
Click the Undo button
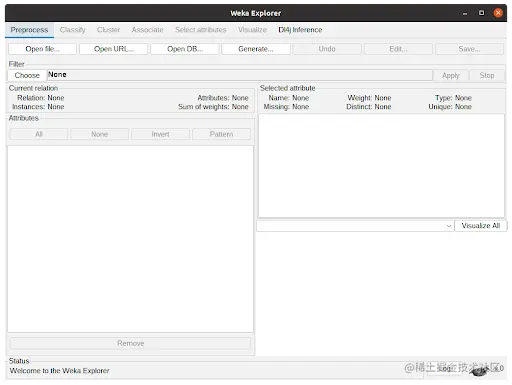point(327,49)
